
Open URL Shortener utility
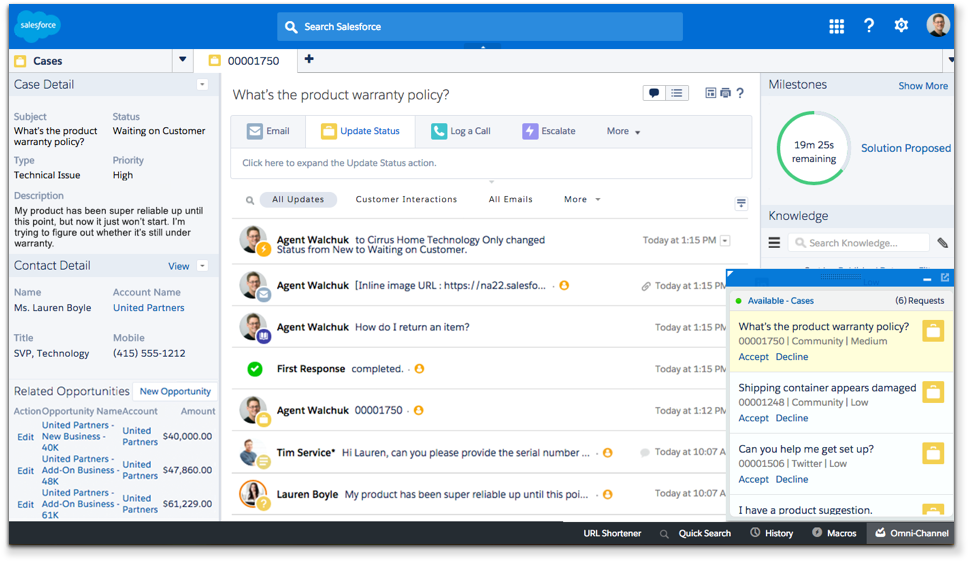coord(612,533)
